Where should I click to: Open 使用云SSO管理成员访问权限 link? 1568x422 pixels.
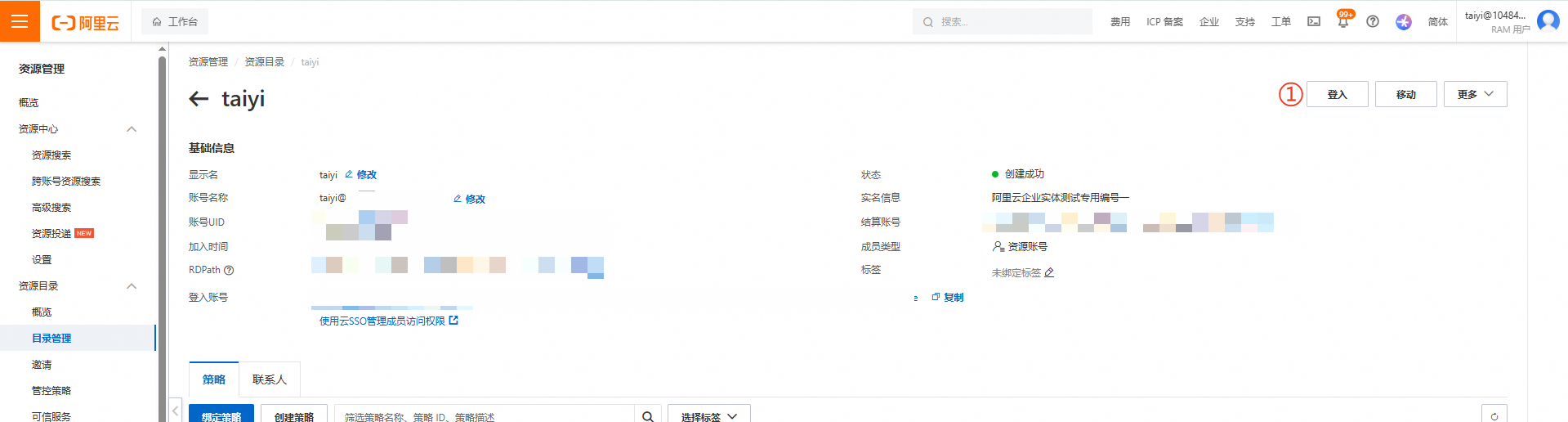click(x=389, y=321)
